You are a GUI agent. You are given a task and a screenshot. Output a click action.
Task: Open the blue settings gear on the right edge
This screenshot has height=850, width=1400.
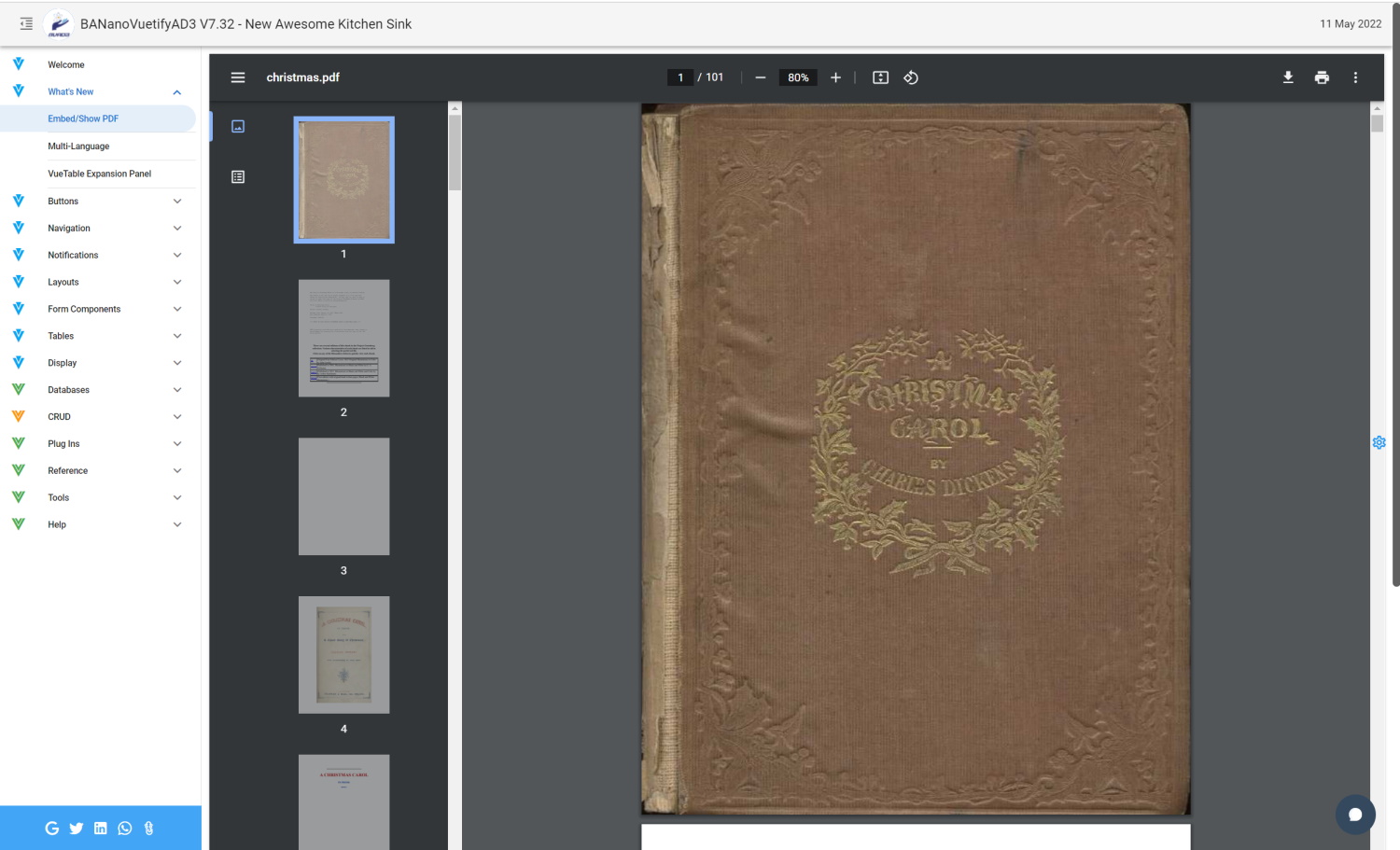click(x=1379, y=442)
